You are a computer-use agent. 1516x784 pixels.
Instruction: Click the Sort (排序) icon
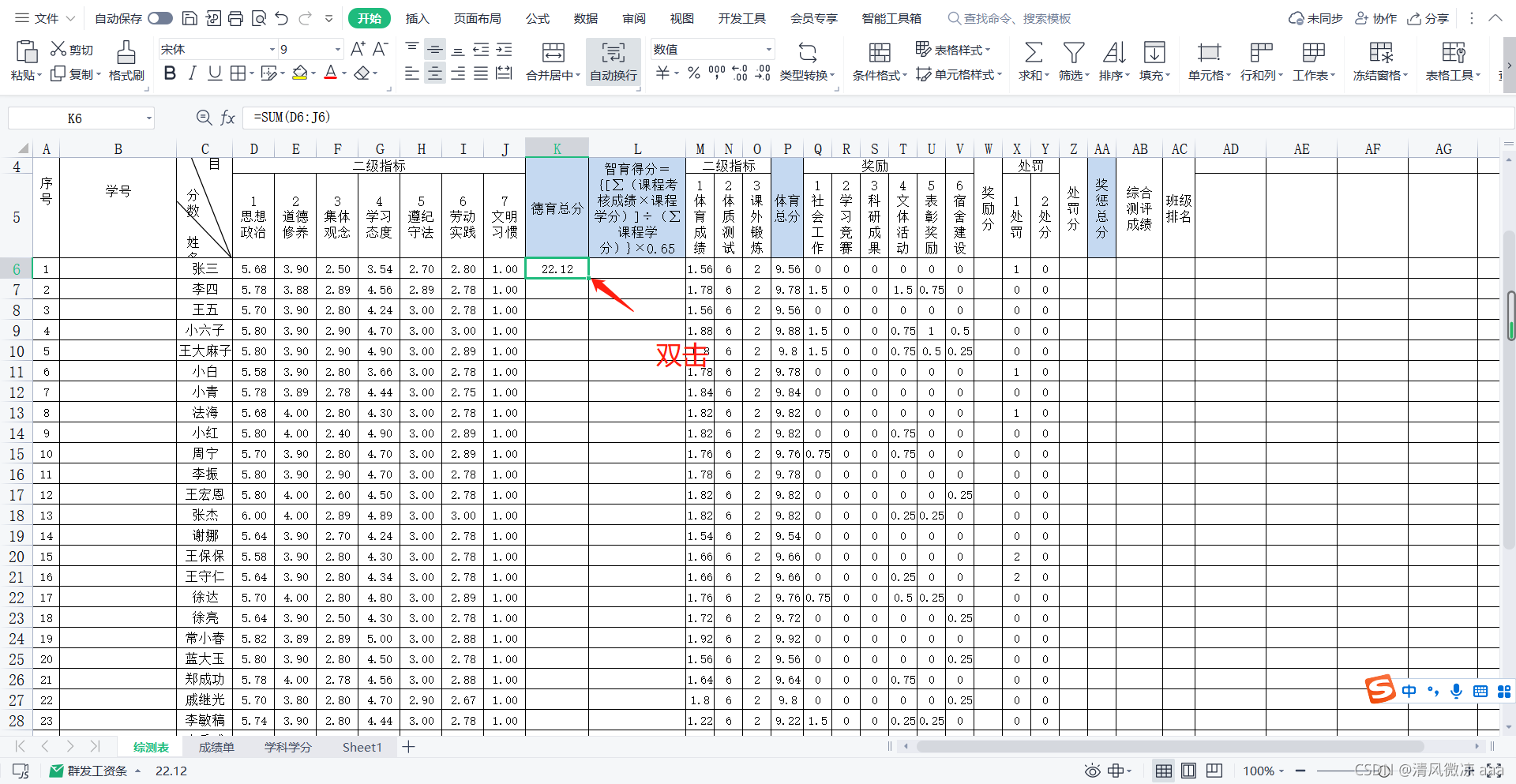point(1113,53)
